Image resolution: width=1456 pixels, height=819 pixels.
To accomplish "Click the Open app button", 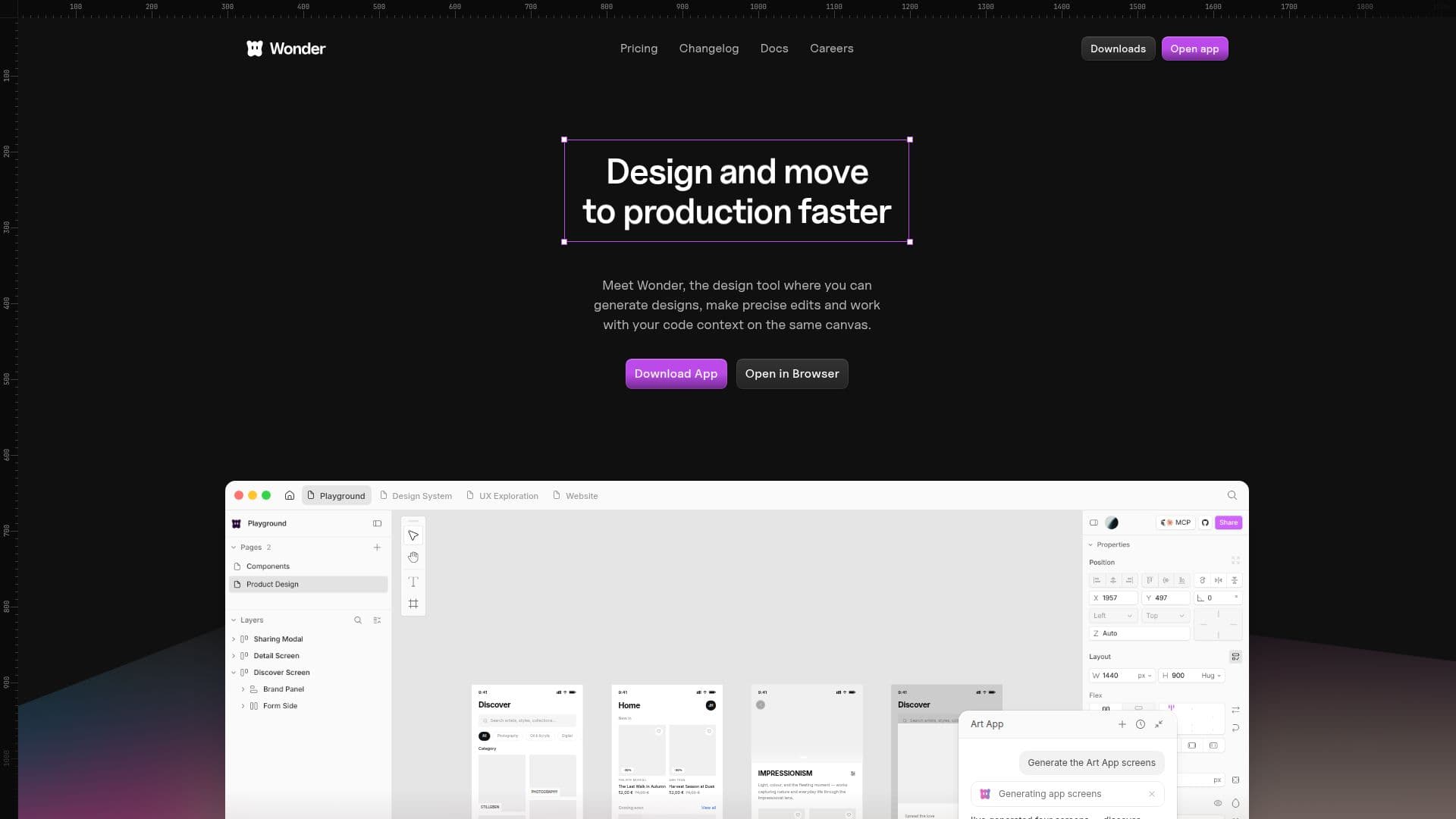I will (x=1194, y=49).
